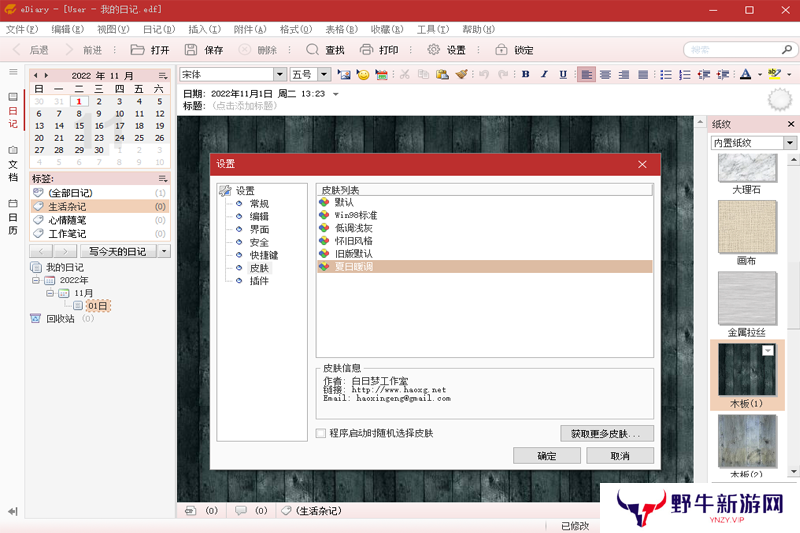Insert a numbered list
The height and width of the screenshot is (533, 800).
tap(685, 75)
